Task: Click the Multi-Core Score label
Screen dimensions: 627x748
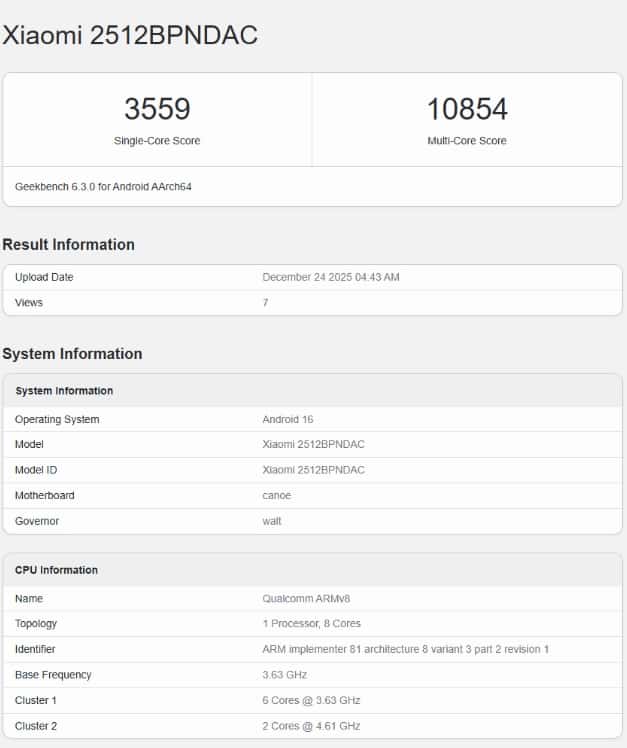Action: [467, 141]
